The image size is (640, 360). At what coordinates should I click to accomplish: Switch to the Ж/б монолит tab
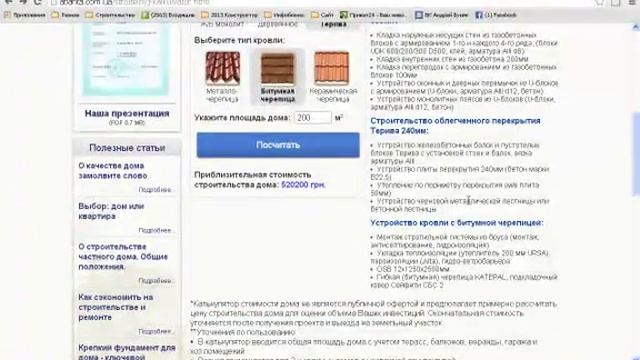(222, 24)
